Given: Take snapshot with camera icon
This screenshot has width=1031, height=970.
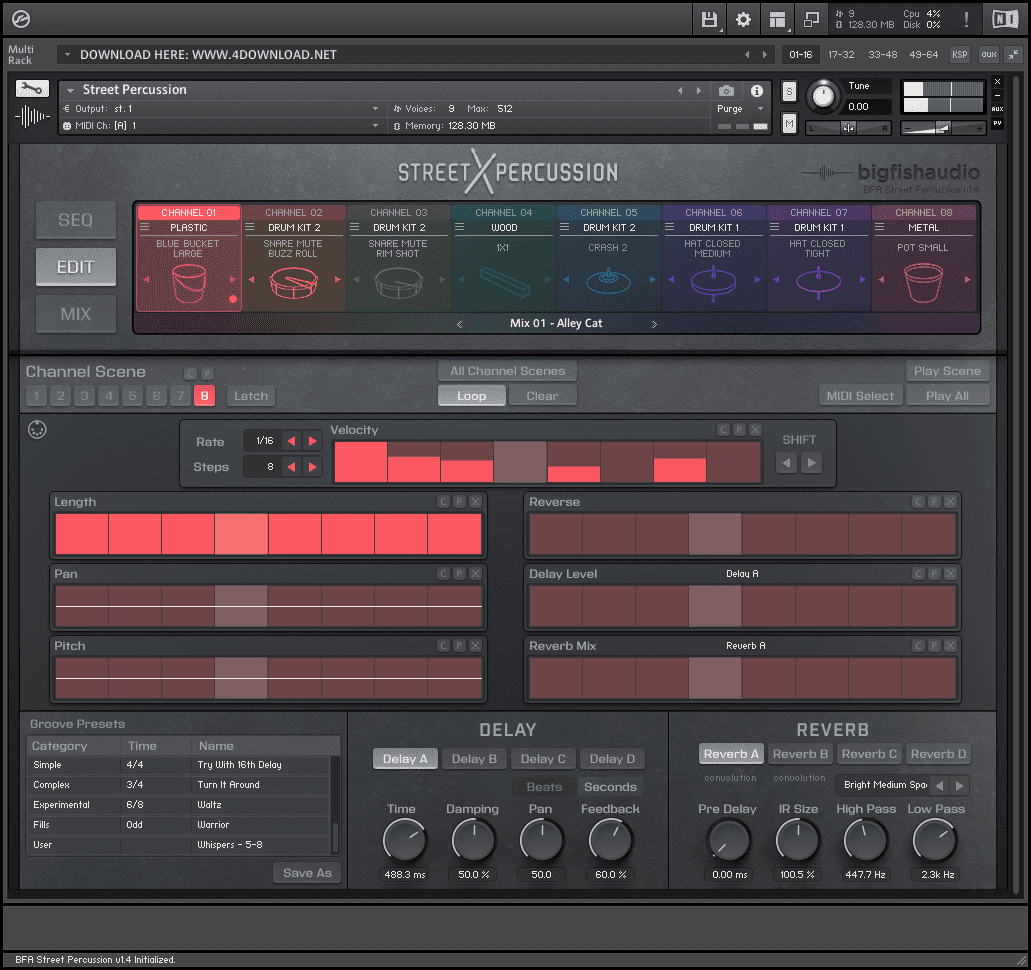Looking at the screenshot, I should pyautogui.click(x=726, y=91).
